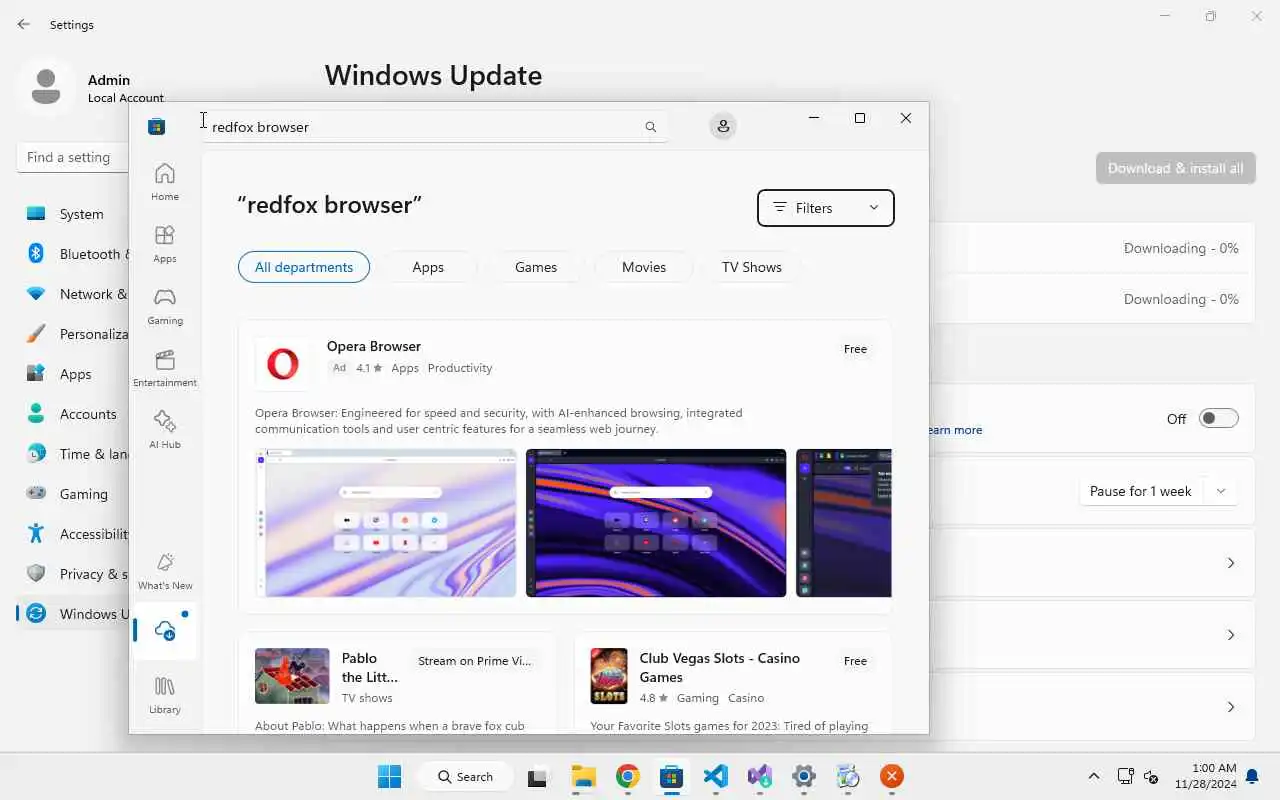Open the Store user profile icon

click(723, 126)
